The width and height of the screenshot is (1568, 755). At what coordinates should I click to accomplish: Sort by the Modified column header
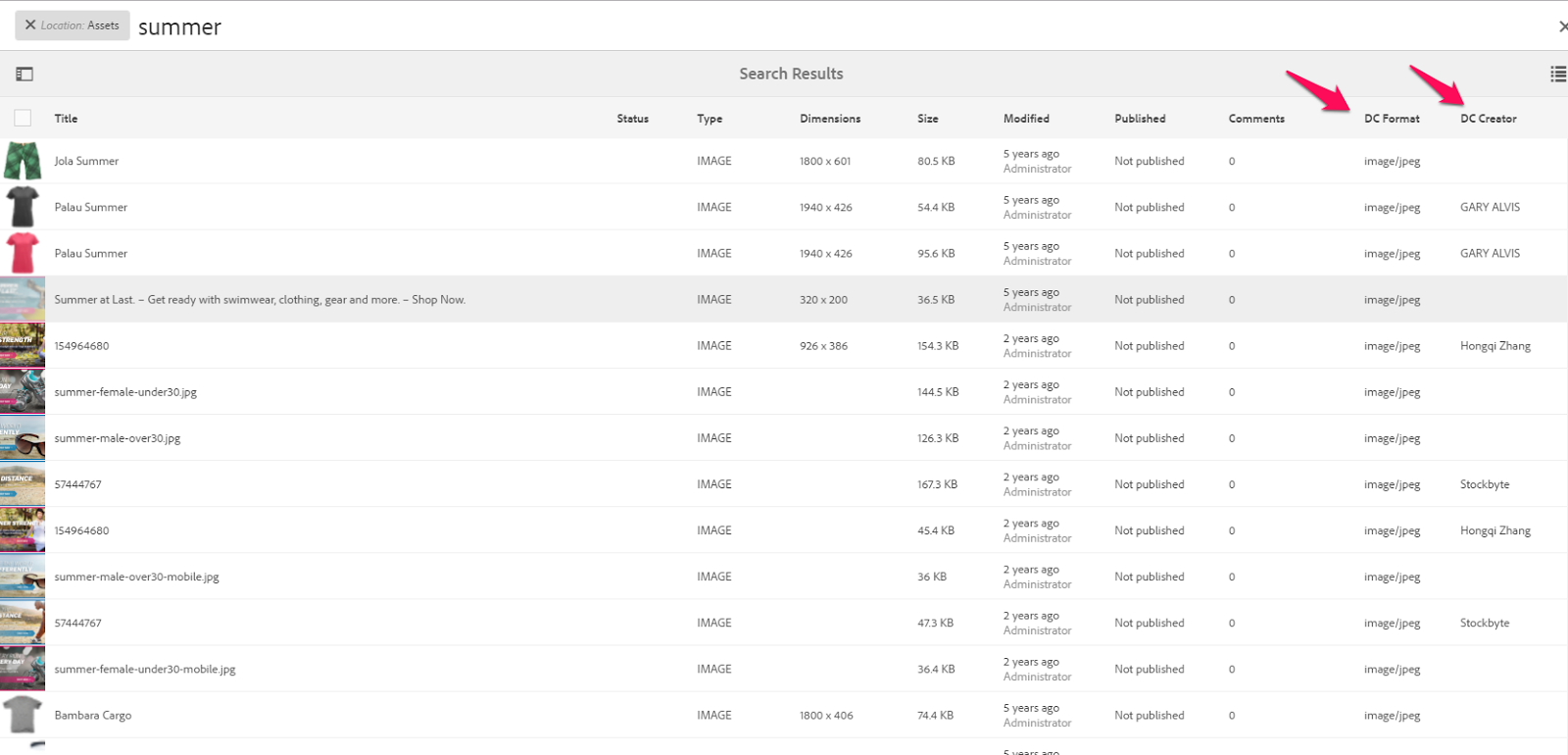click(1025, 119)
